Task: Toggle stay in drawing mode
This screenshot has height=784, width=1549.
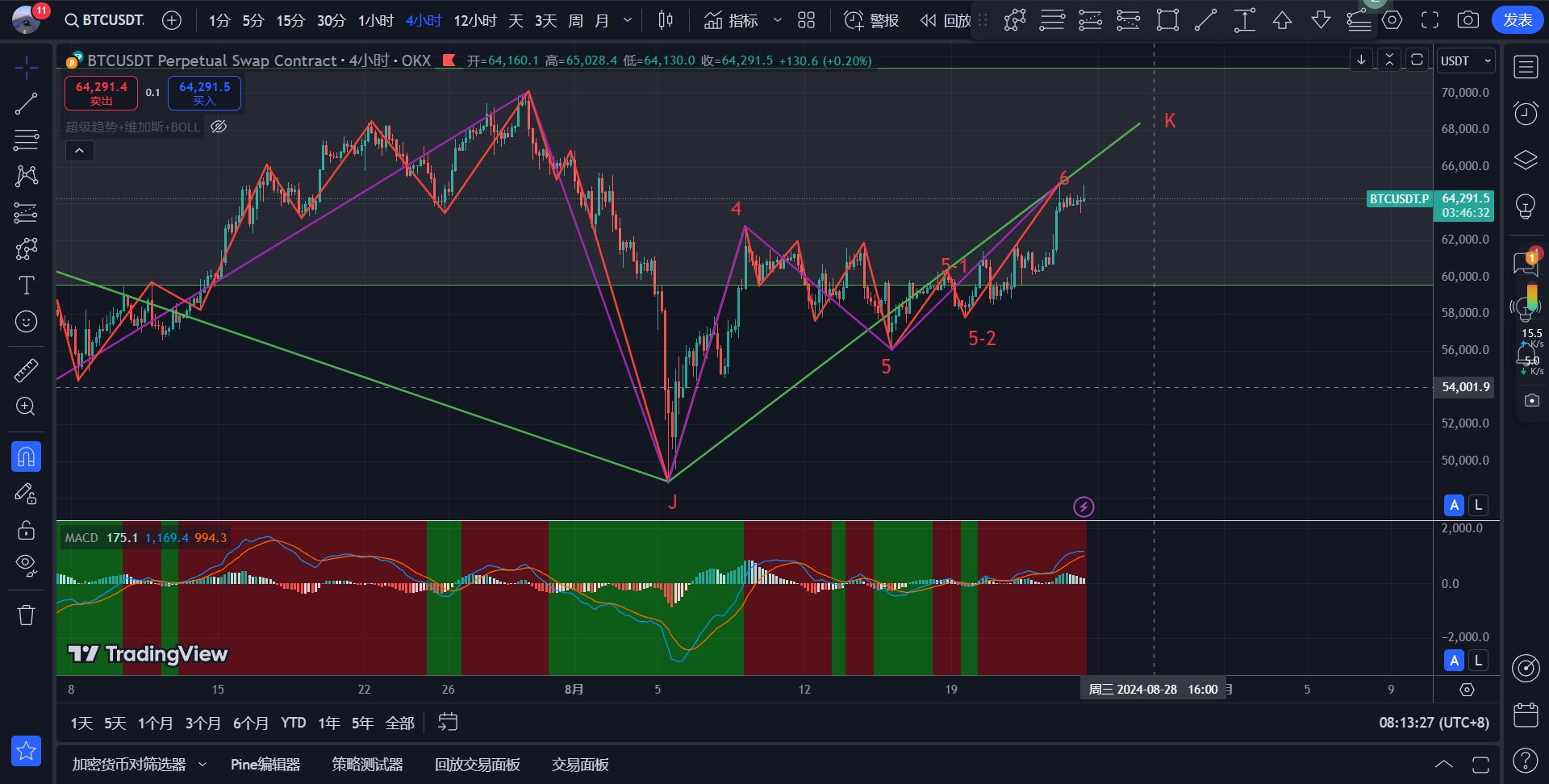Action: coord(27,494)
